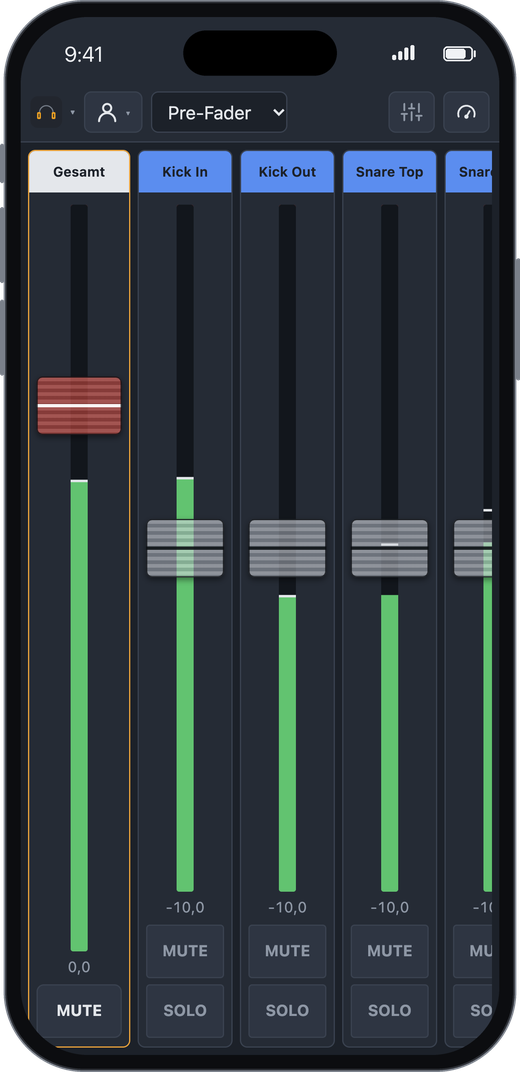Mute the Kick In channel

click(185, 951)
